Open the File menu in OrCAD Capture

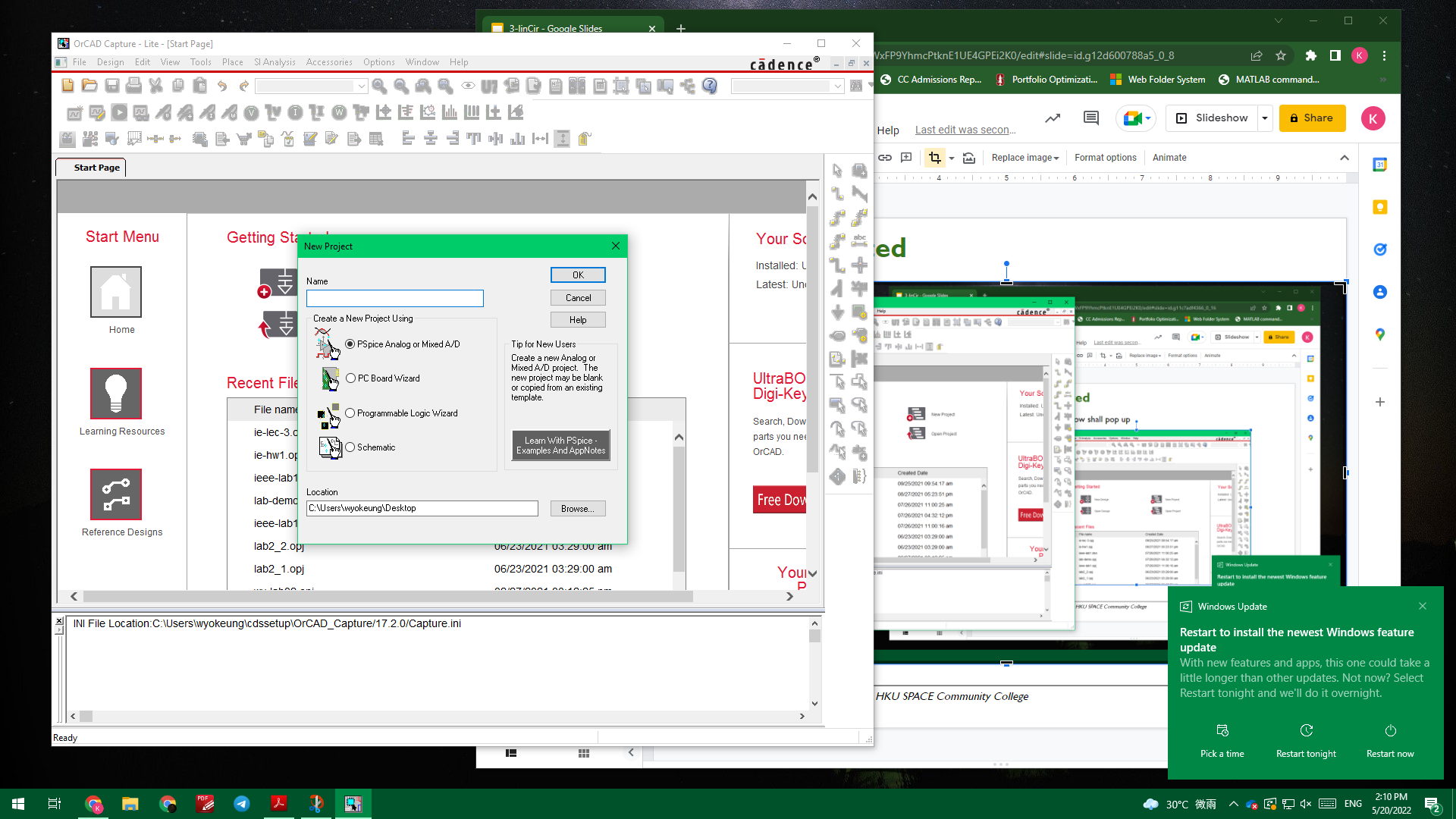coord(80,62)
